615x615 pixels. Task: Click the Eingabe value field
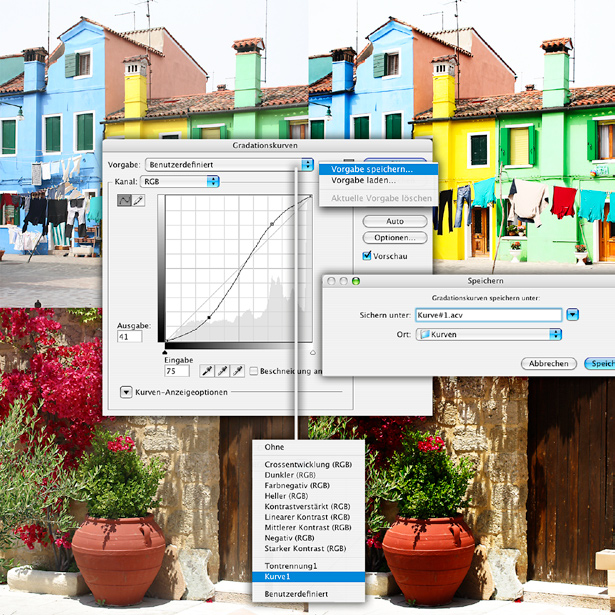tap(177, 371)
